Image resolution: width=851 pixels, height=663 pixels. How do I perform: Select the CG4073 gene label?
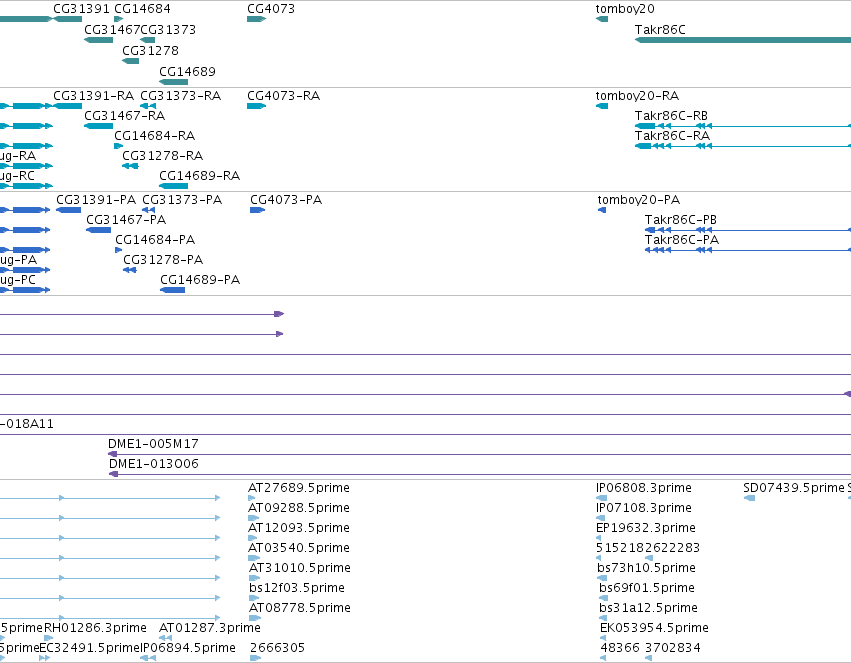click(271, 9)
